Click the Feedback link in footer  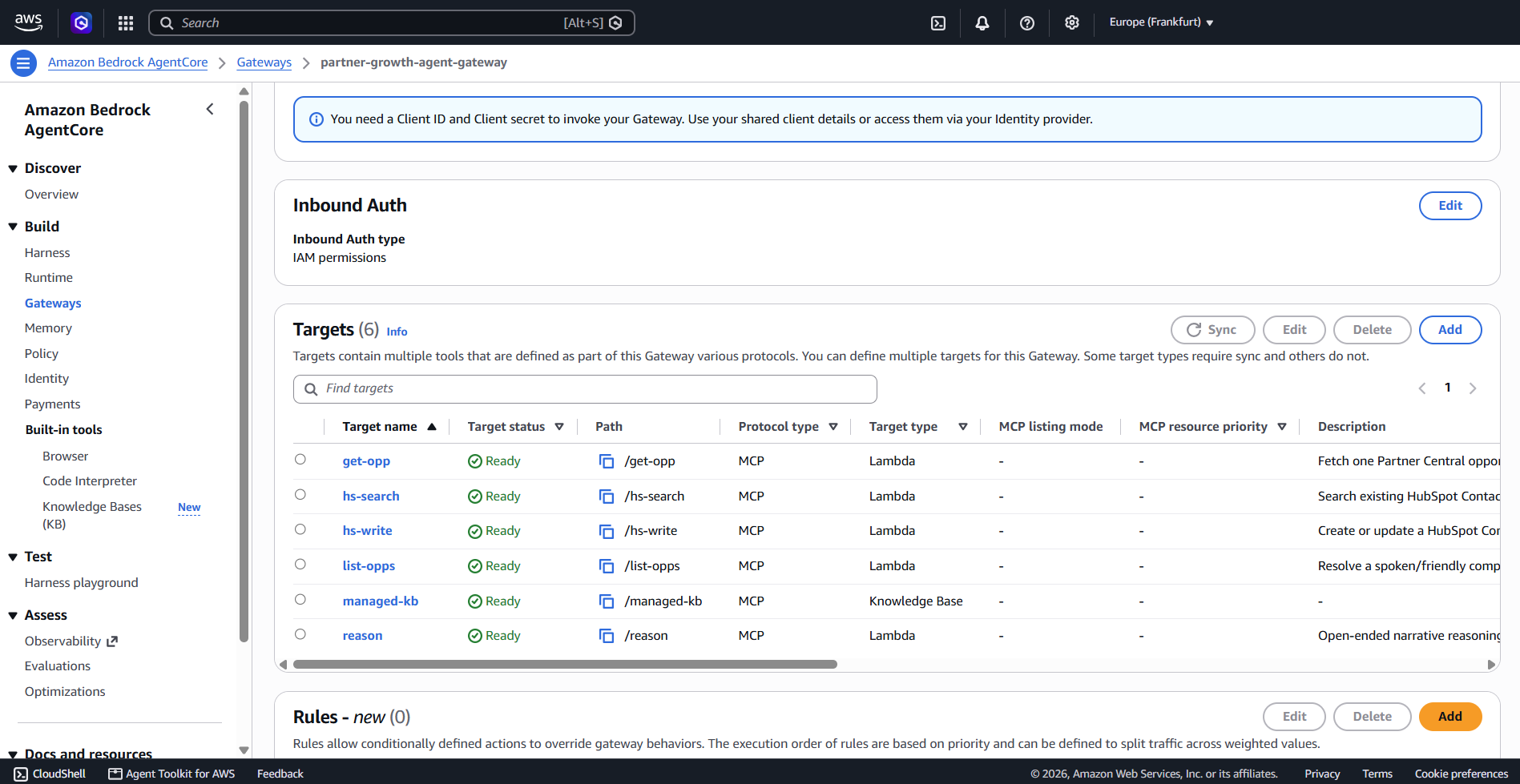pyautogui.click(x=280, y=774)
